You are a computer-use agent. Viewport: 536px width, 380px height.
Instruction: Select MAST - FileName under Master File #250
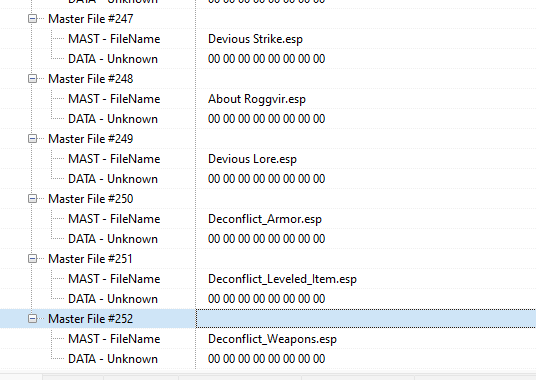tap(114, 219)
